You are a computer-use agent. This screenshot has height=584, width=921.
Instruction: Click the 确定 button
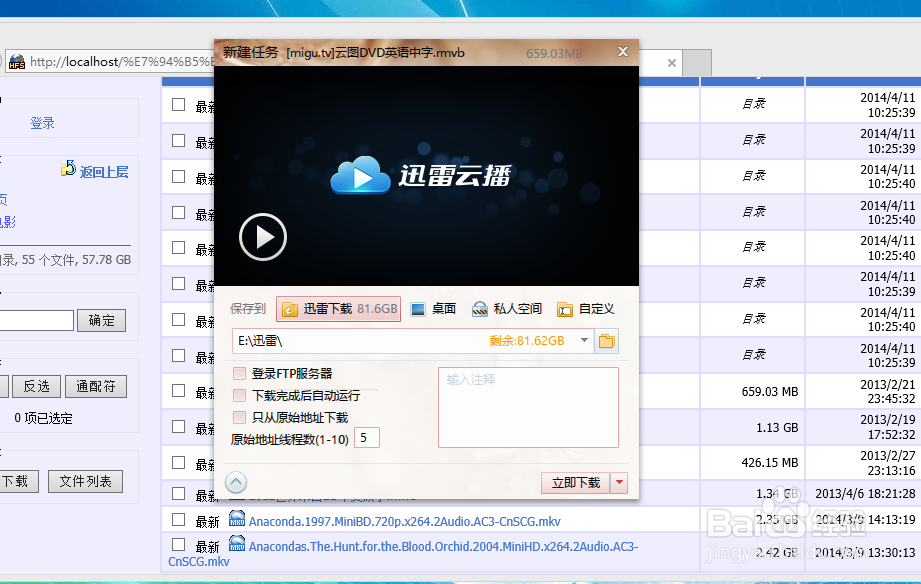(102, 320)
